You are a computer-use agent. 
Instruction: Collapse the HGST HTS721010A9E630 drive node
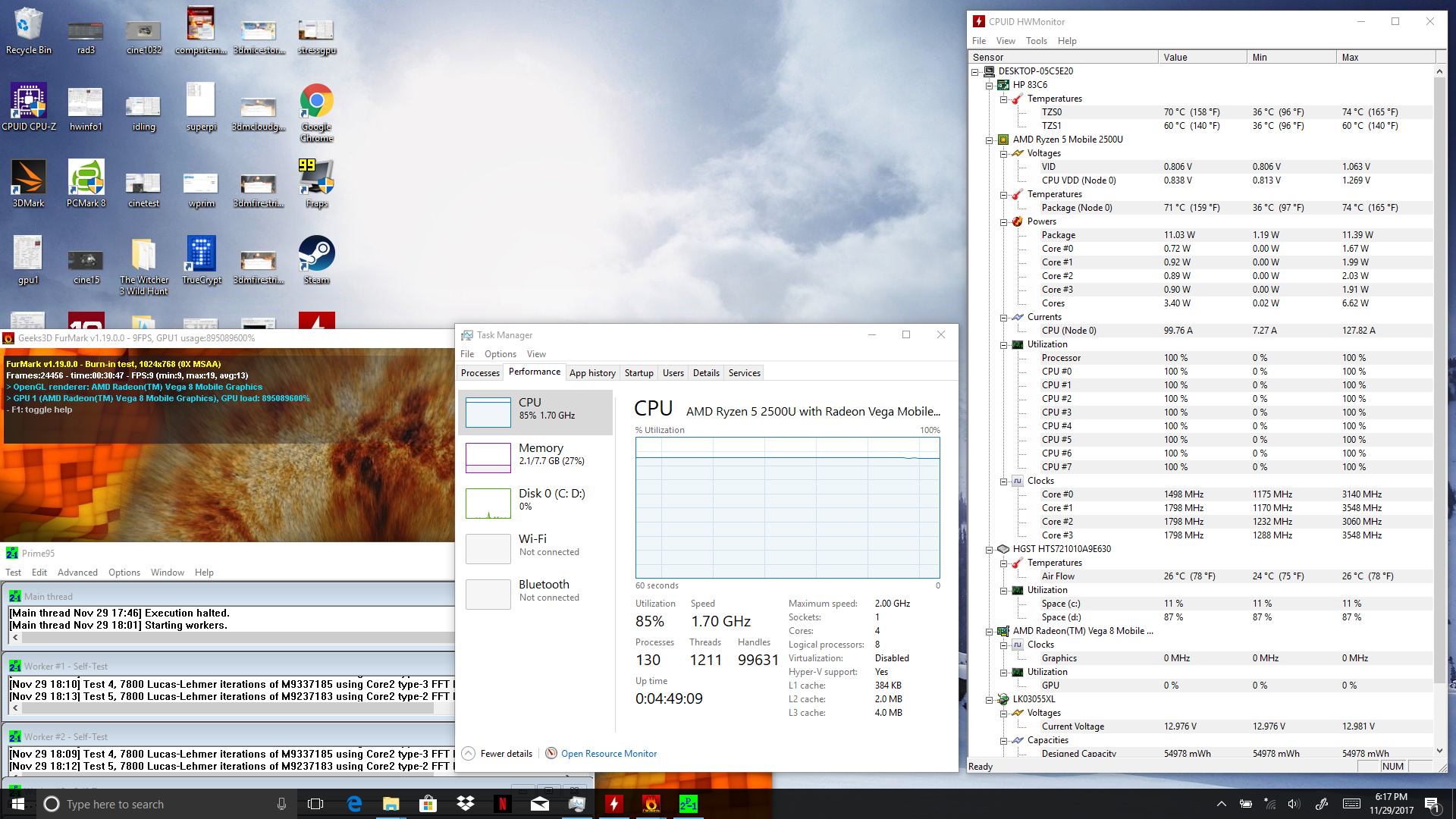click(x=989, y=549)
